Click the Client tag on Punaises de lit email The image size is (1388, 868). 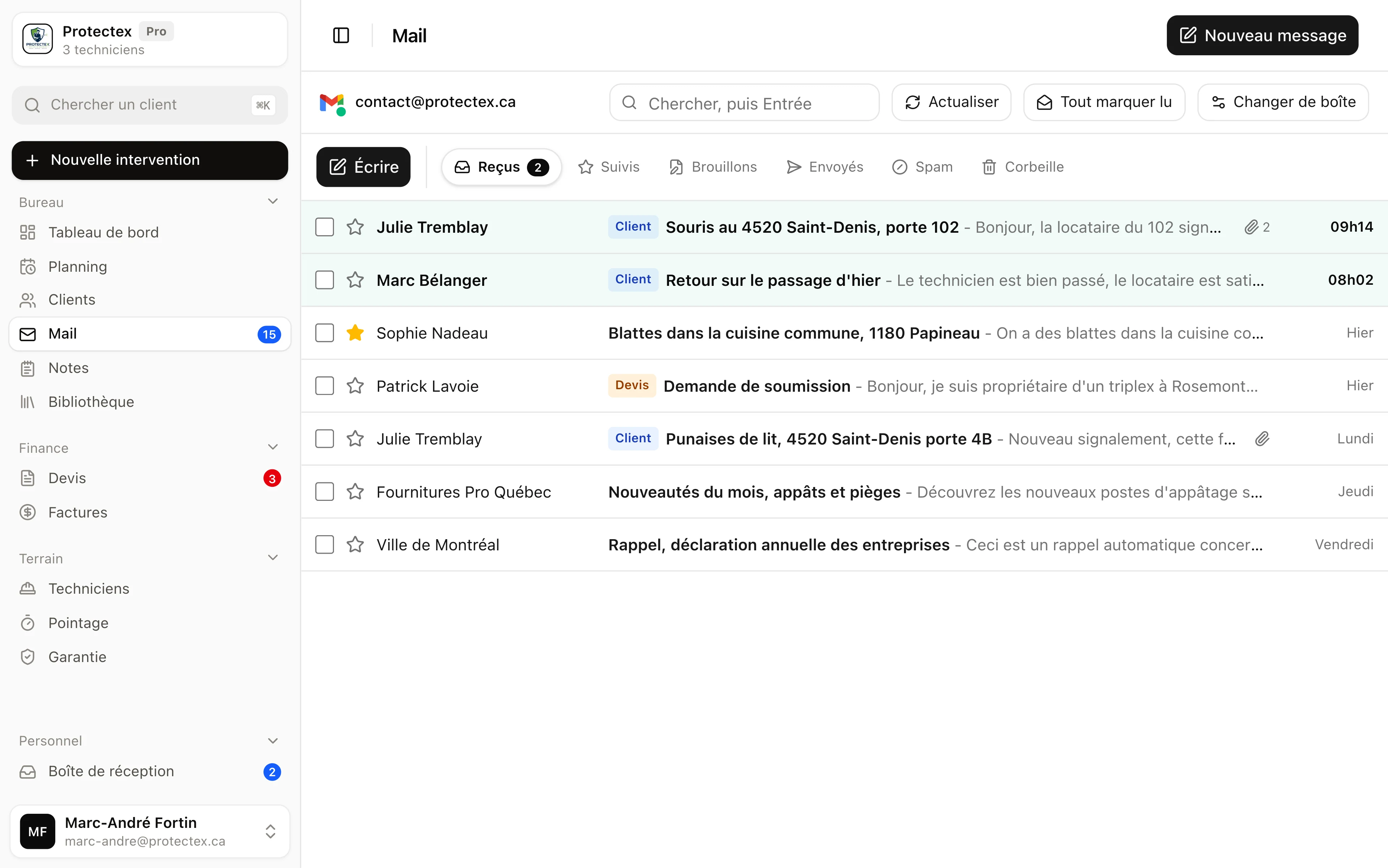coord(633,439)
